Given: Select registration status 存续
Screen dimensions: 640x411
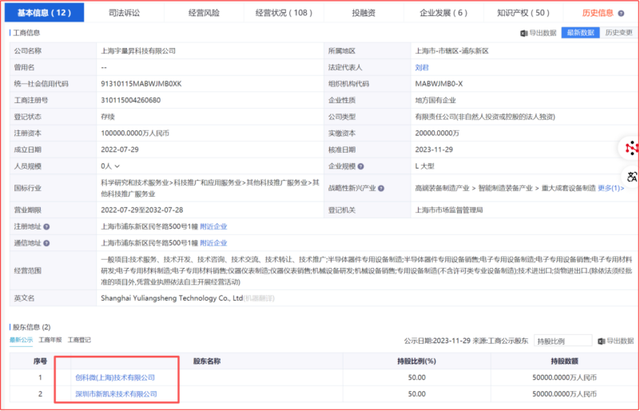Looking at the screenshot, I should 108,117.
